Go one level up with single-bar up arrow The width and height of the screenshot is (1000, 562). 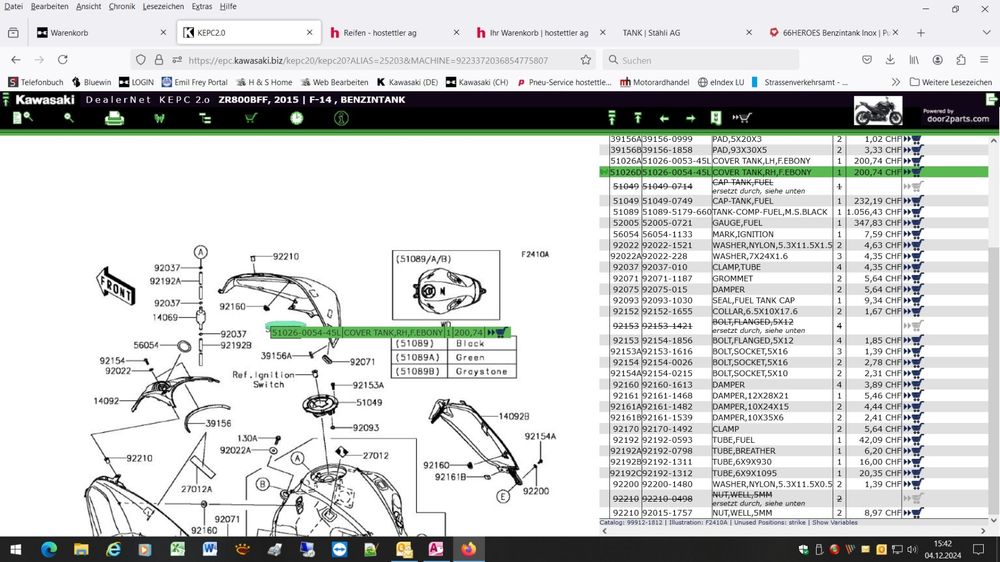click(638, 118)
